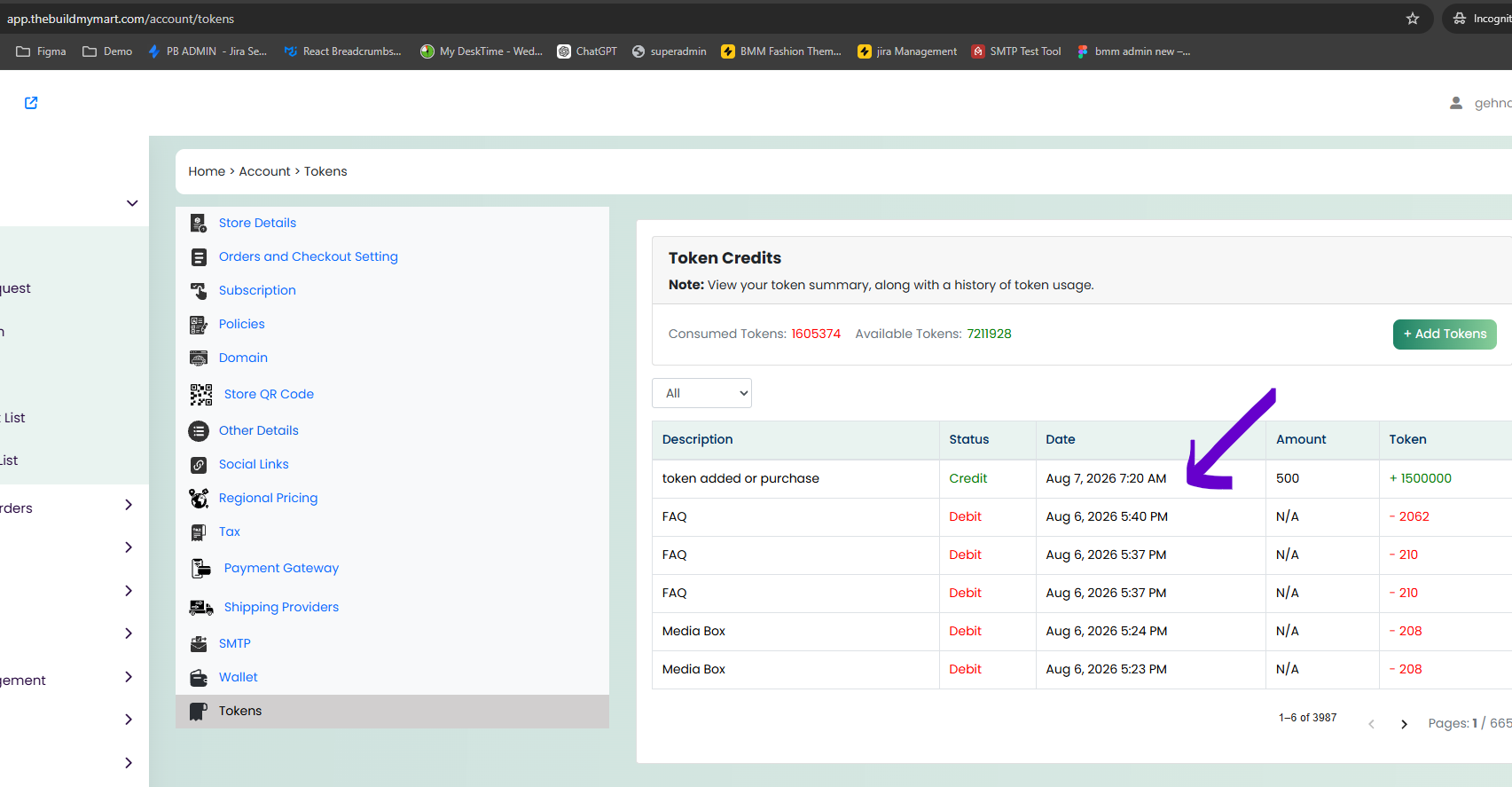The image size is (1512, 787).
Task: Click the Domain icon
Action: [199, 358]
